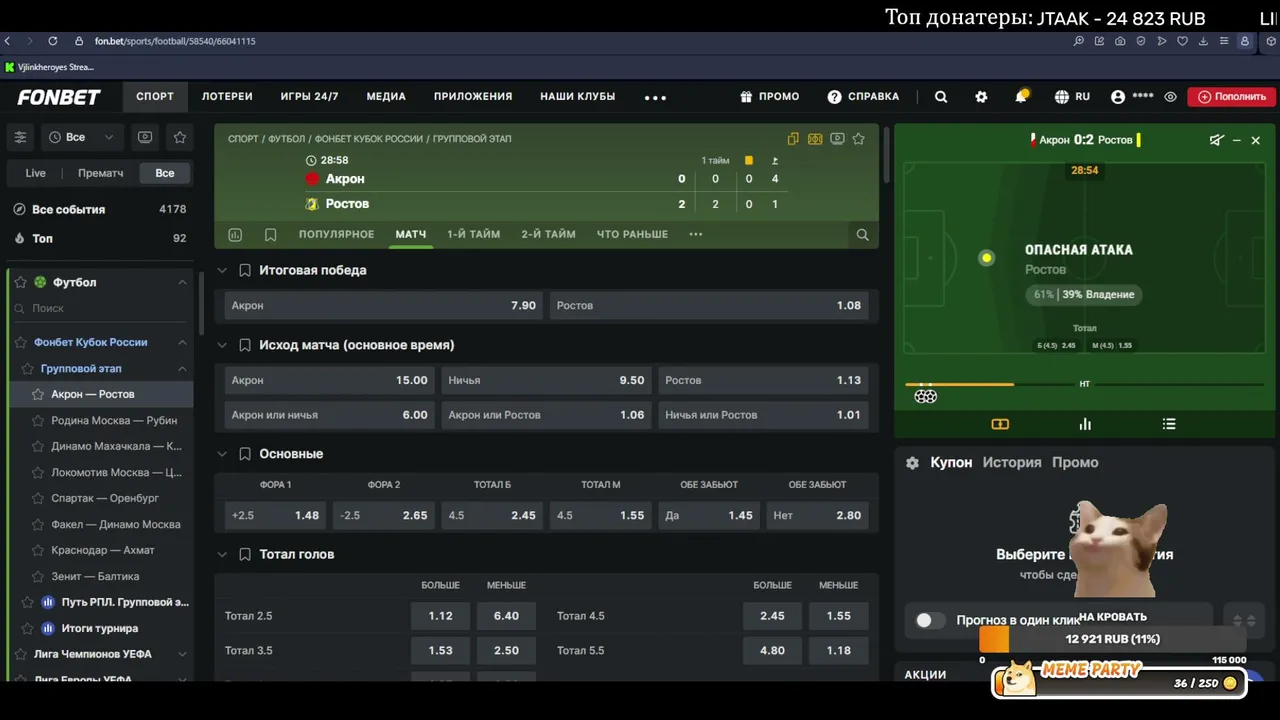
Task: Click the Пополнить deposit button
Action: click(1231, 97)
